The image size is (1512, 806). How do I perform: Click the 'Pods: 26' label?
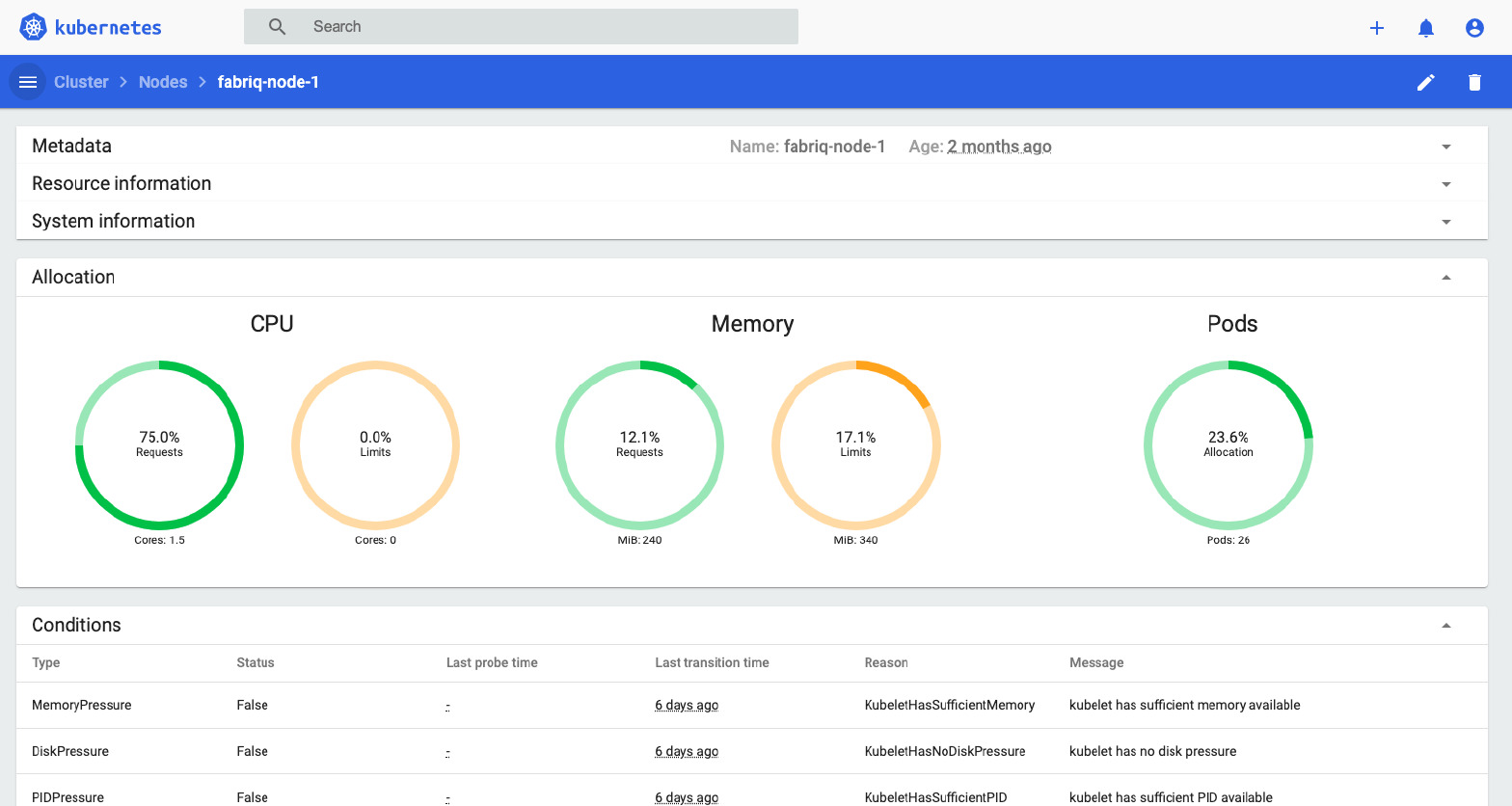point(1228,540)
